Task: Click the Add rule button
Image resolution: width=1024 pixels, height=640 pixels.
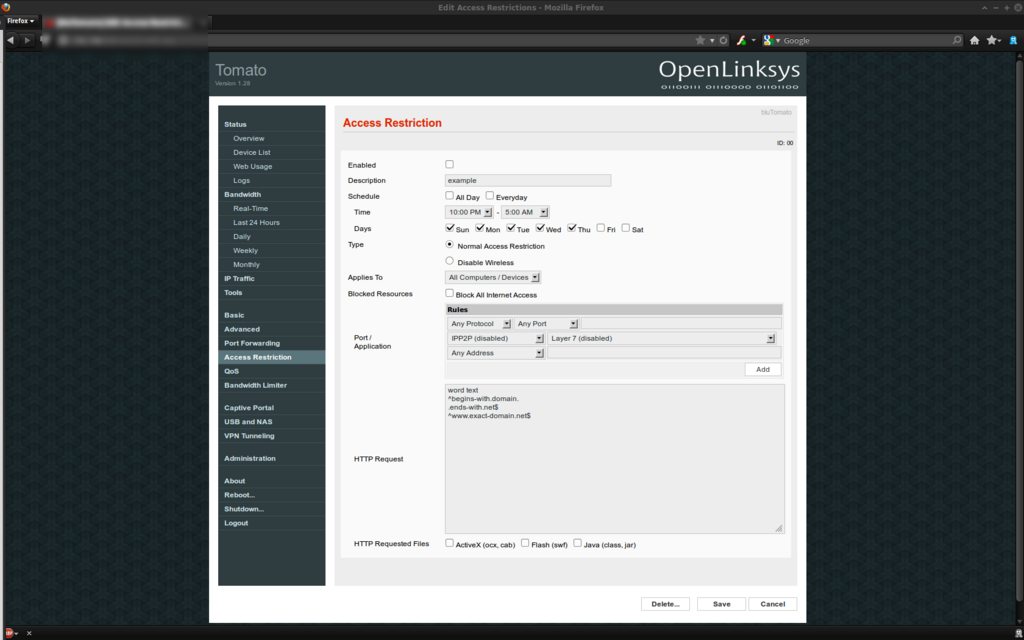Action: (763, 370)
